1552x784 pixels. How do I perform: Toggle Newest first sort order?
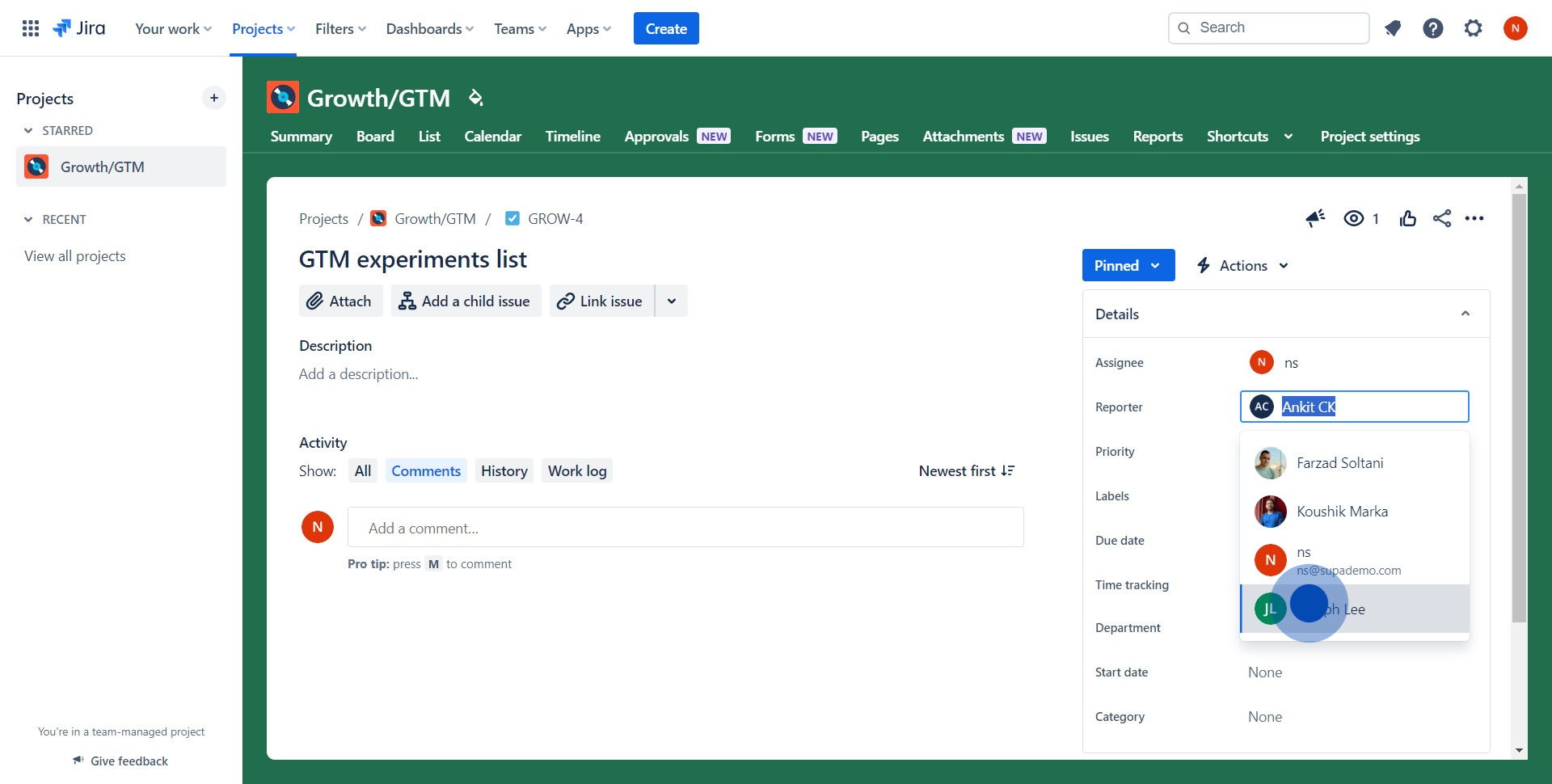[966, 471]
